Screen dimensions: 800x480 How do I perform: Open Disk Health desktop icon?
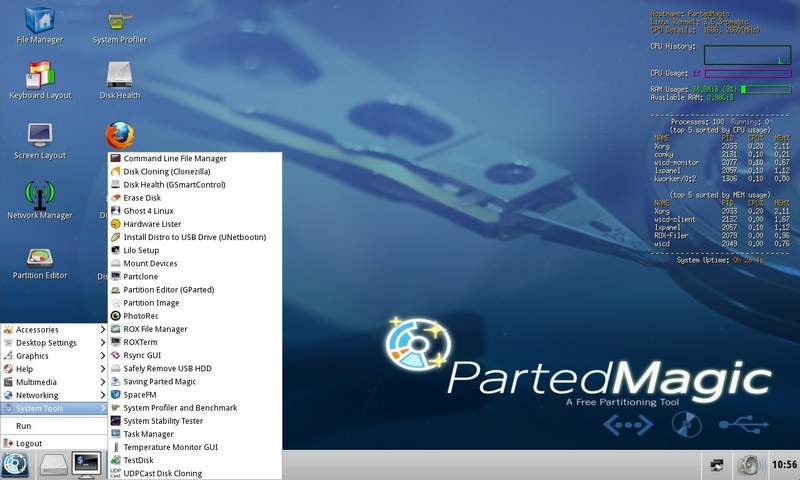120,80
